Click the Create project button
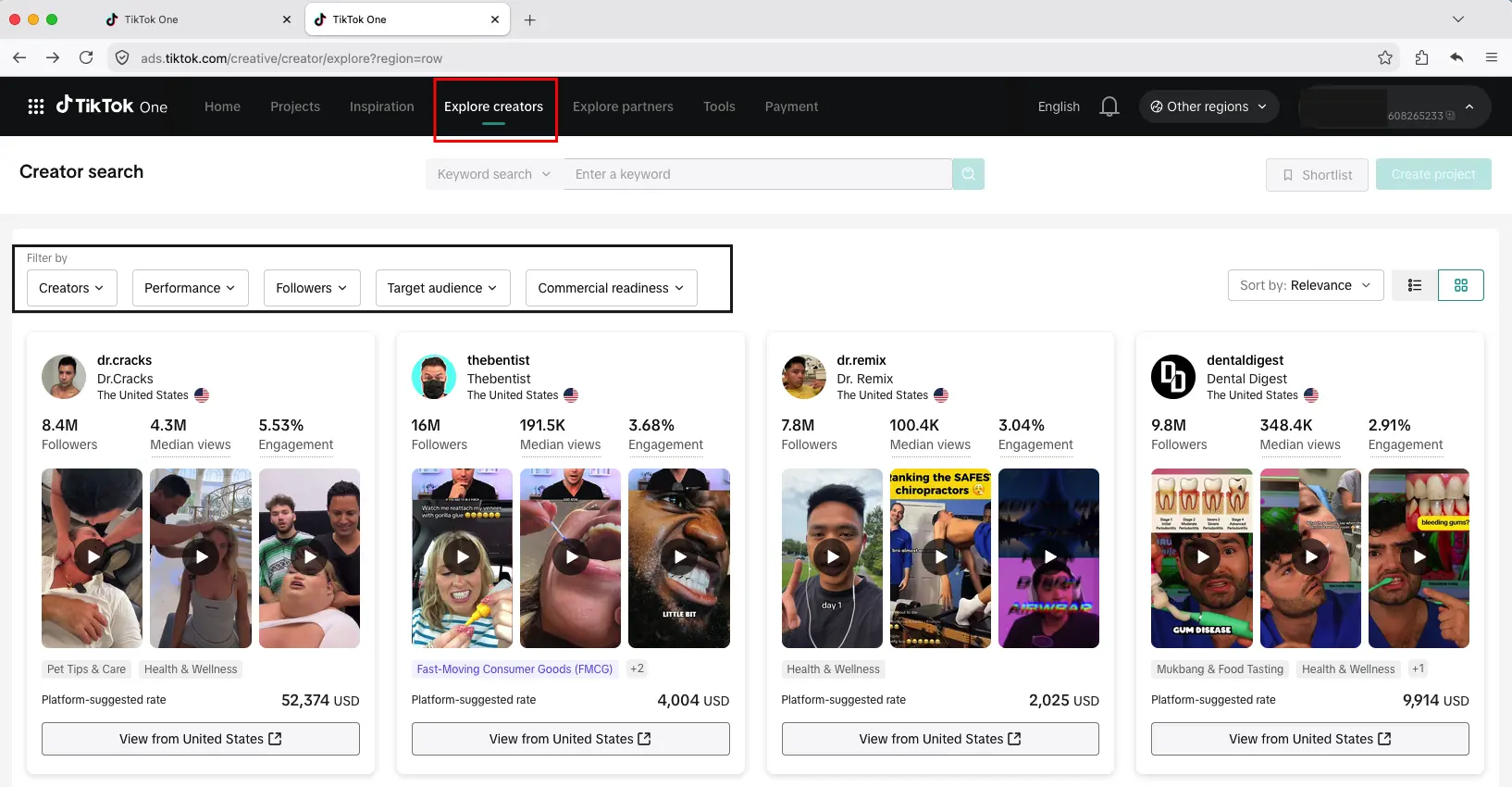The width and height of the screenshot is (1512, 787). [1433, 174]
